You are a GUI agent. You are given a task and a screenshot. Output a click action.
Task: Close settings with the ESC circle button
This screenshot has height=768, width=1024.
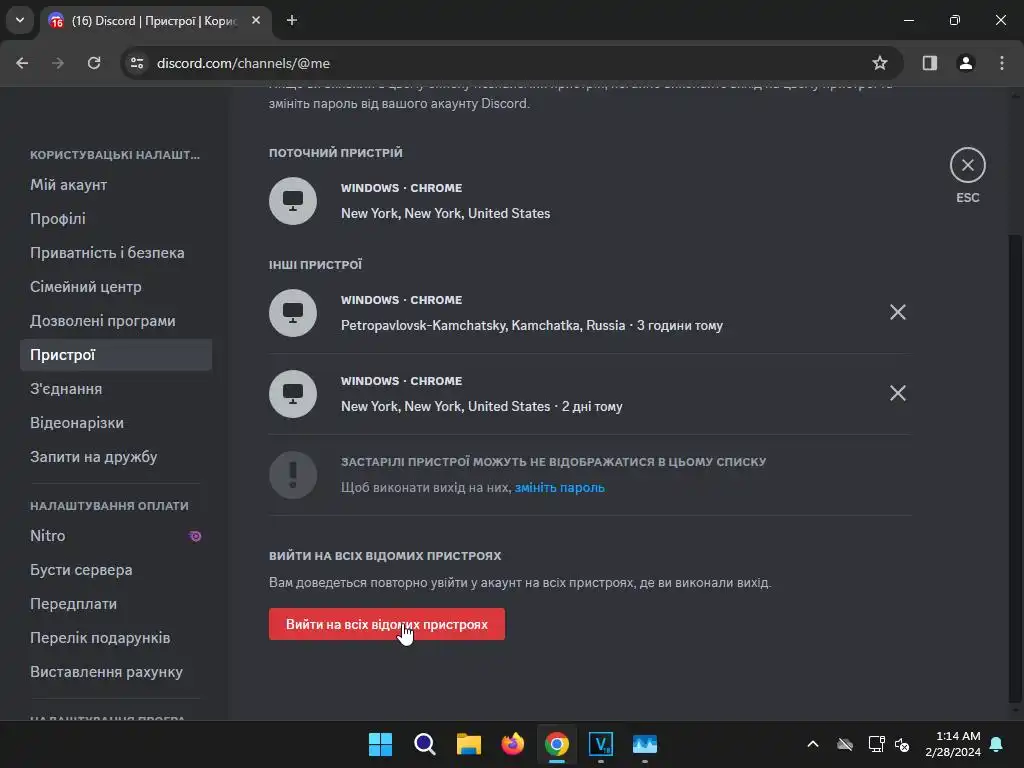click(967, 165)
